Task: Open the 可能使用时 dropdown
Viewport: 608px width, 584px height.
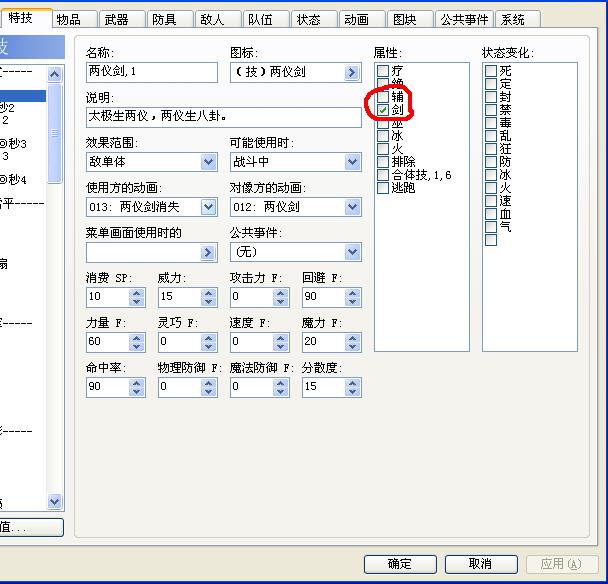Action: [352, 162]
